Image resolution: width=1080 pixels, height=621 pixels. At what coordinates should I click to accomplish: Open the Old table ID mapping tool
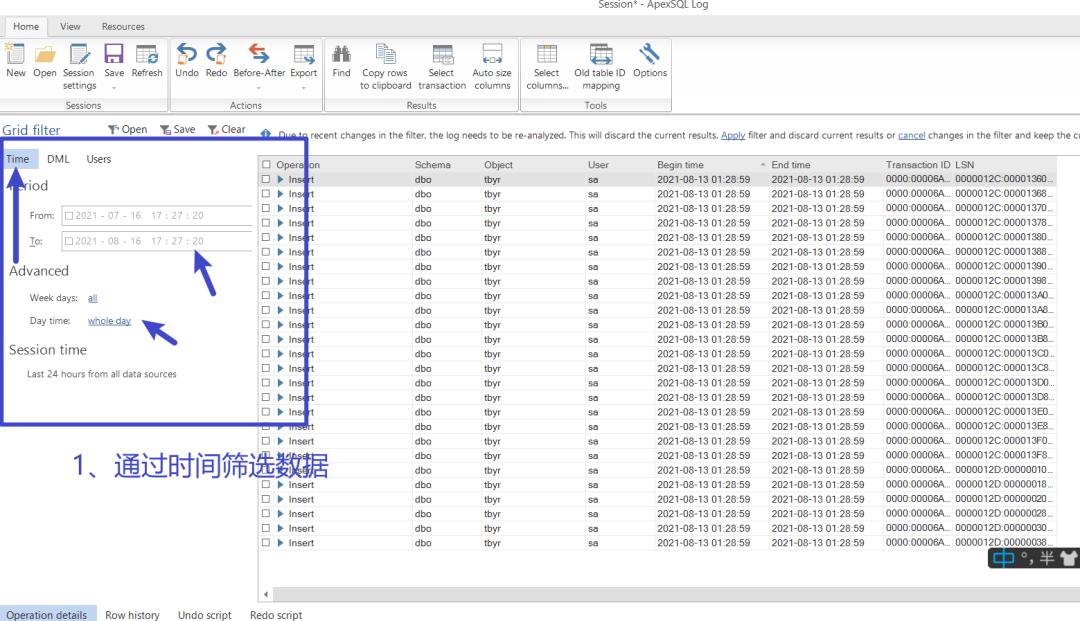point(599,57)
